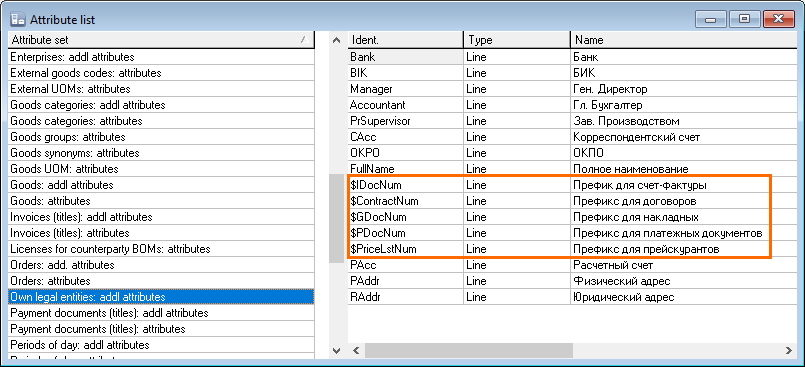
Task: Select the Manager attribute row
Action: click(572, 89)
